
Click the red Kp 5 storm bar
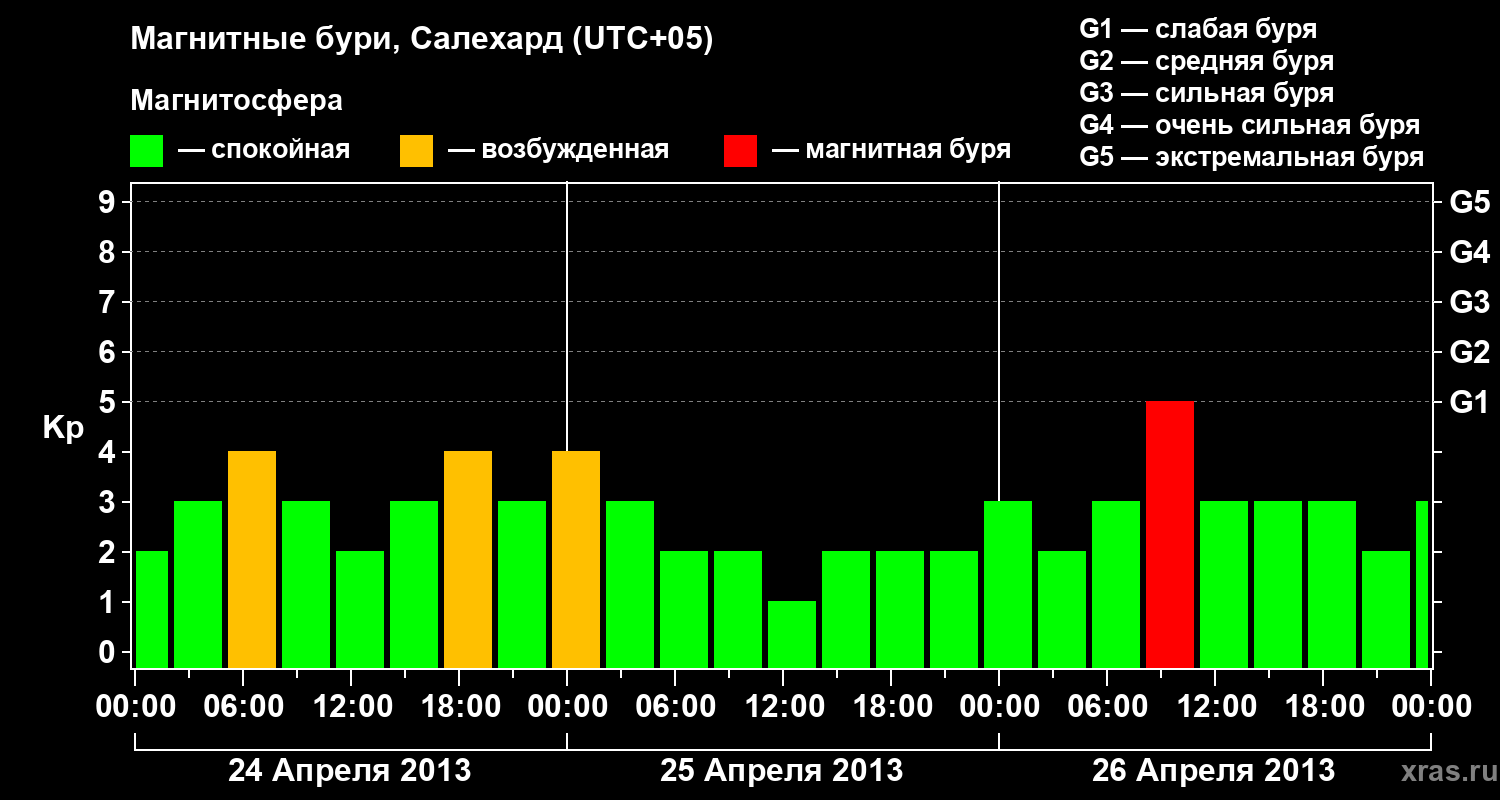[1170, 534]
